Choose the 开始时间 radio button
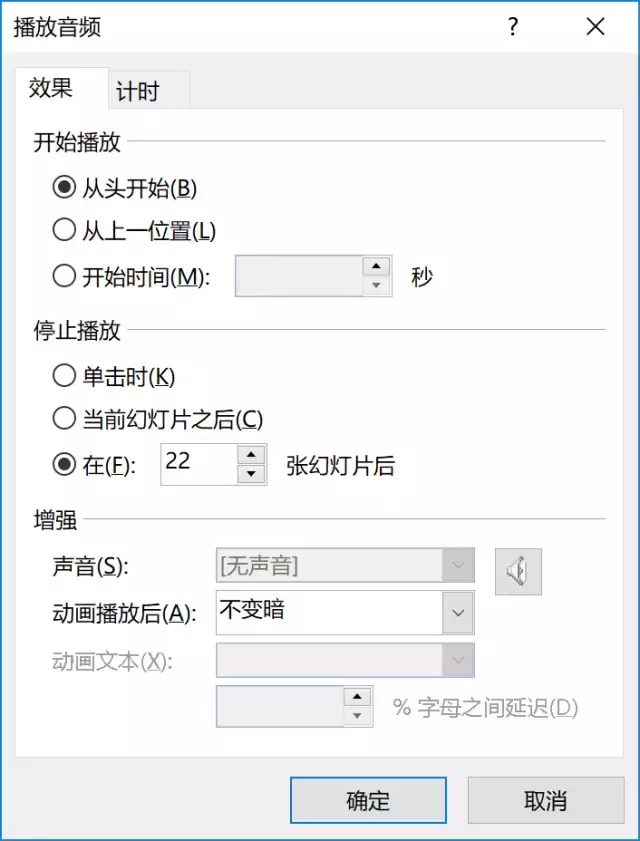The image size is (640, 841). click(64, 277)
